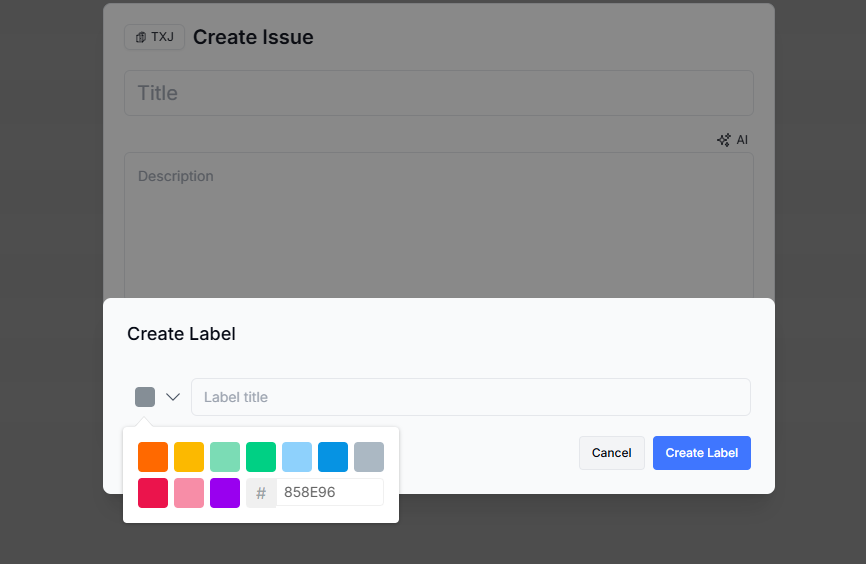Select the orange color swatch
The height and width of the screenshot is (564, 866).
tap(153, 457)
